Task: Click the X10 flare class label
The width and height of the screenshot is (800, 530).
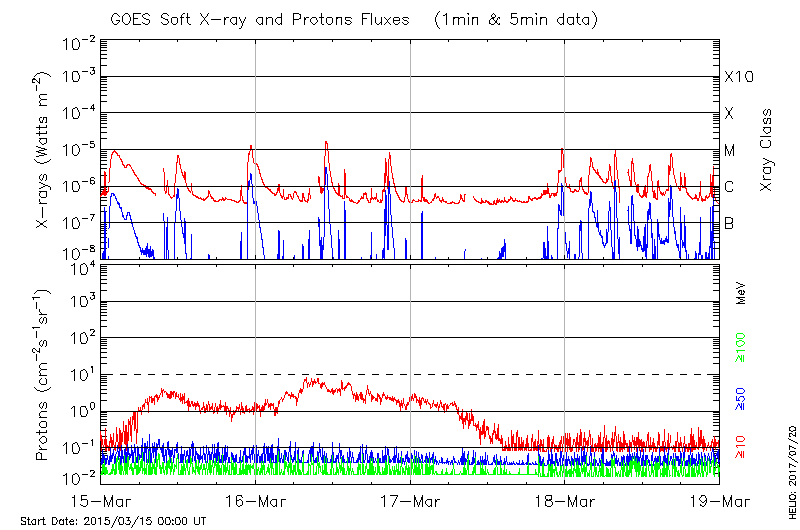Action: (738, 78)
